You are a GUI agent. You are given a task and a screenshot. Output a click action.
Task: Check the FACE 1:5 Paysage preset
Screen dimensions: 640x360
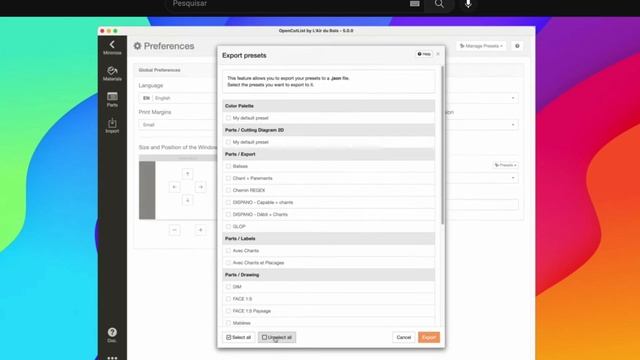tap(228, 311)
